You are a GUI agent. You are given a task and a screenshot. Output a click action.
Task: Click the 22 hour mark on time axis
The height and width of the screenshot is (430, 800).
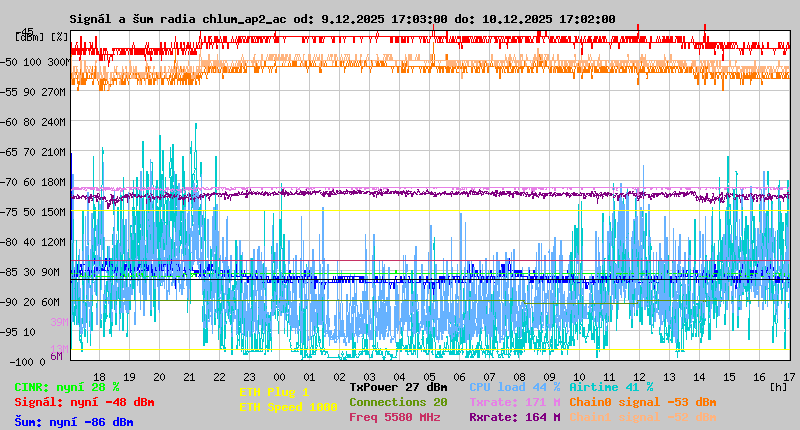point(220,375)
